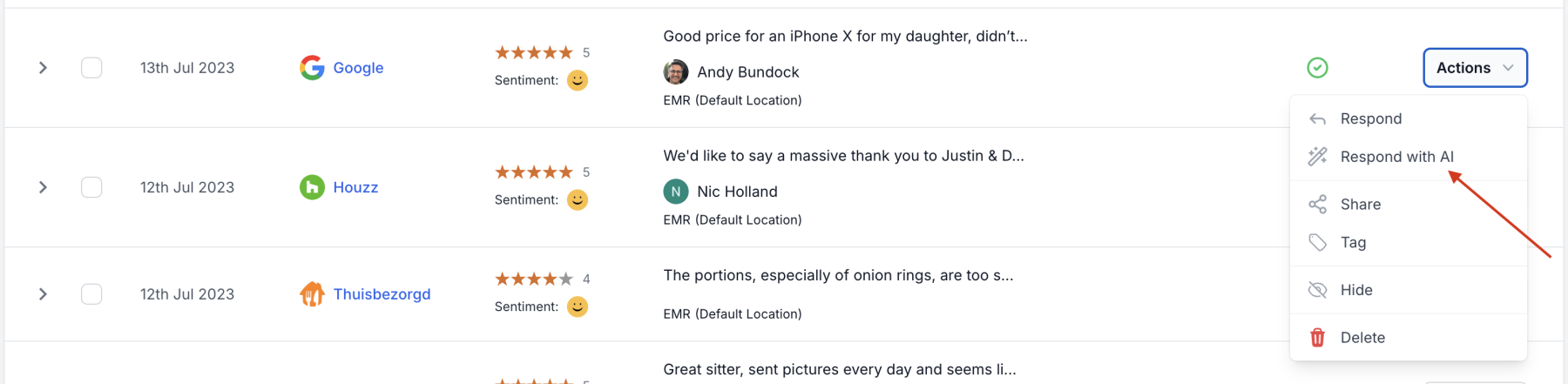
Task: Click Nic Holland's avatar icon
Action: point(676,192)
